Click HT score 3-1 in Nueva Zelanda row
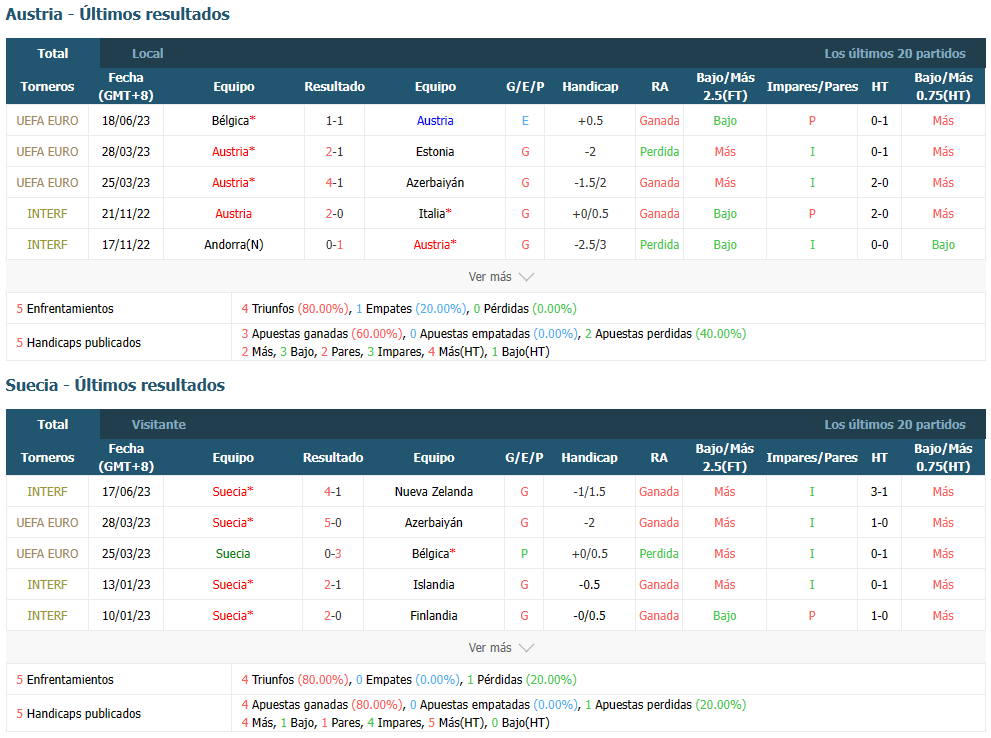 pyautogui.click(x=879, y=492)
